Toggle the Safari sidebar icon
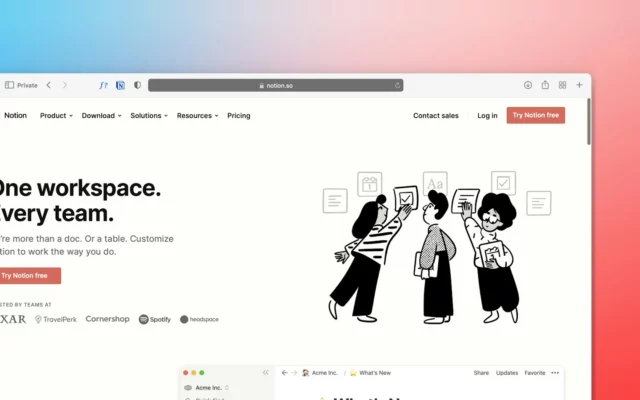Image resolution: width=640 pixels, height=400 pixels. click(x=9, y=85)
